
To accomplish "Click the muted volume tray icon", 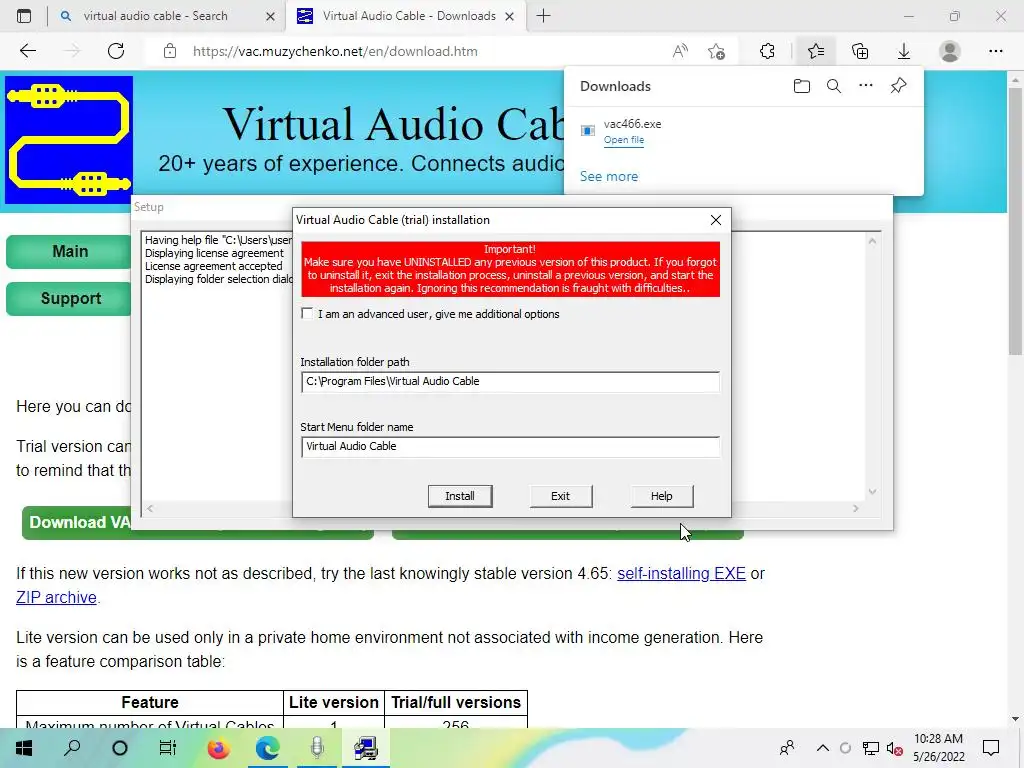I will (x=894, y=748).
